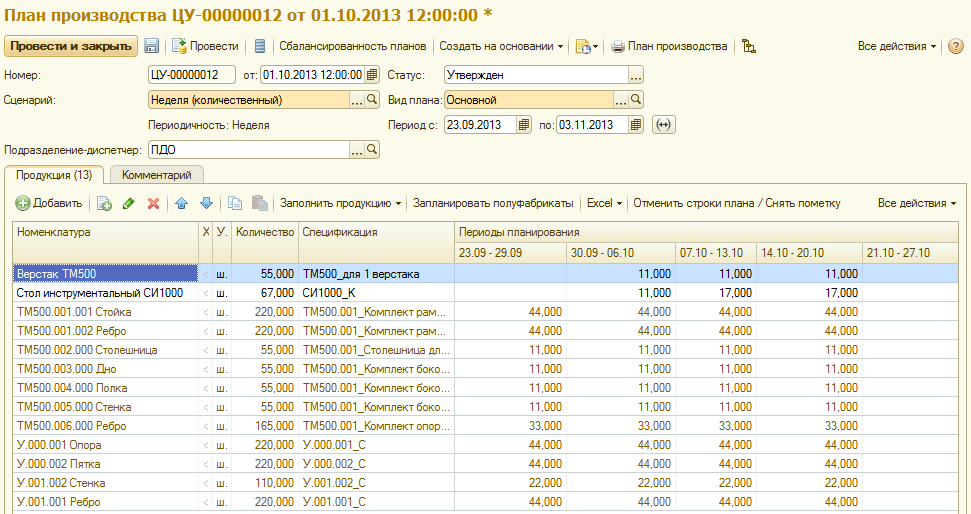The width and height of the screenshot is (971, 514).
Task: Expand the Excel dropdown in table toolbar
Action: pos(604,203)
